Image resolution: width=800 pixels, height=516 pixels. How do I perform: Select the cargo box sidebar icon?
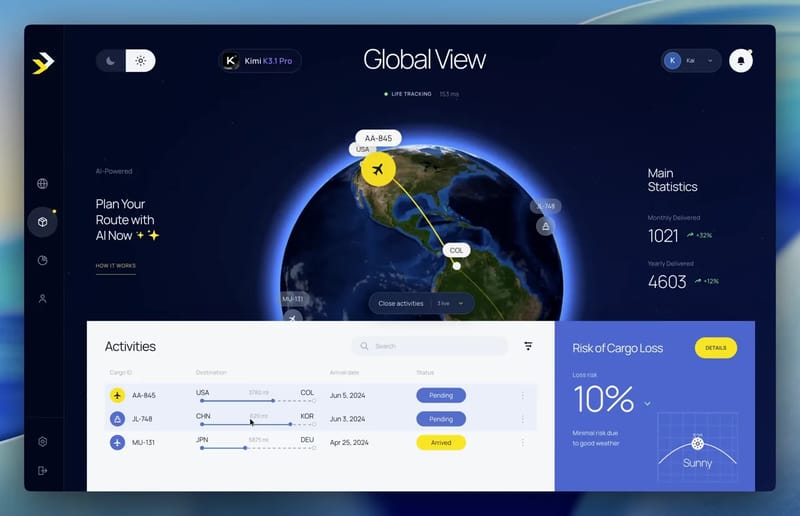(42, 222)
